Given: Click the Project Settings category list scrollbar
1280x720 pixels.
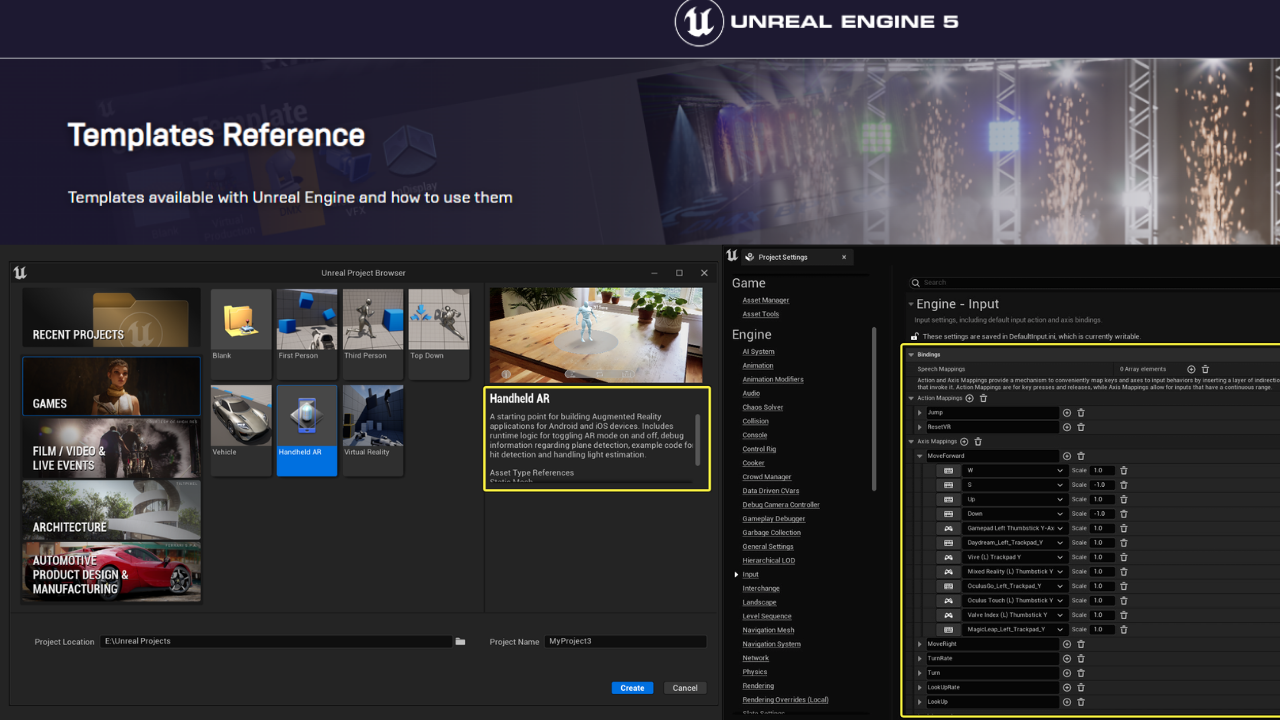Looking at the screenshot, I should (x=875, y=408).
